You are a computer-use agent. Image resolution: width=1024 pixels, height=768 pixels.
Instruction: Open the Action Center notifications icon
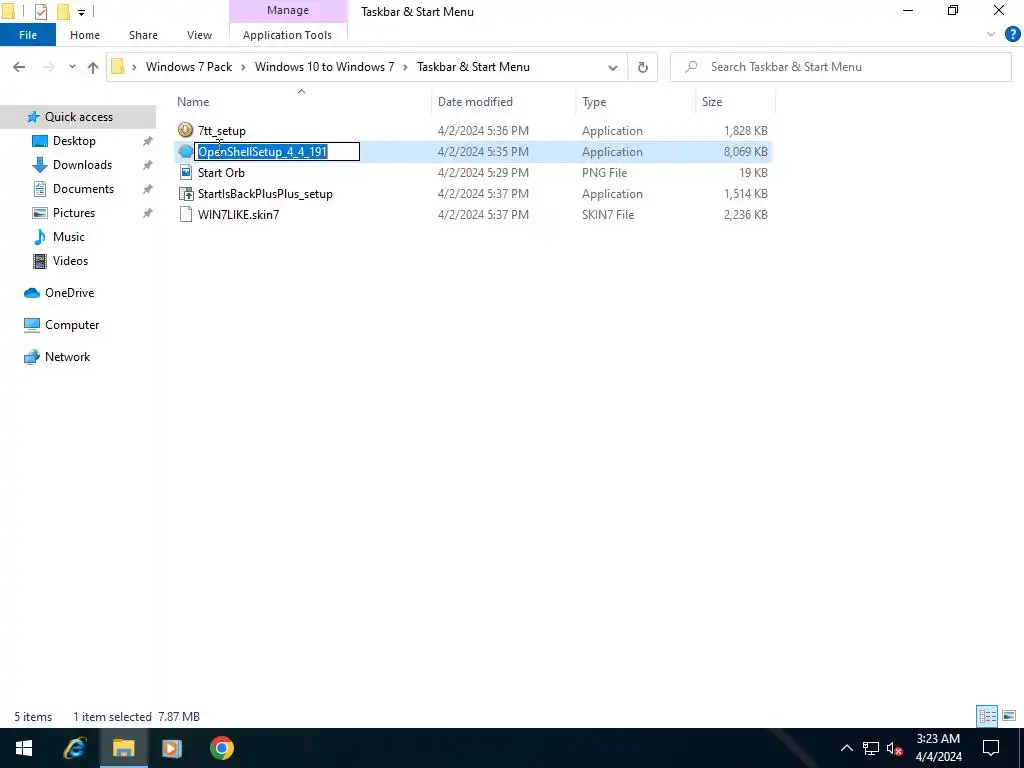pyautogui.click(x=991, y=748)
